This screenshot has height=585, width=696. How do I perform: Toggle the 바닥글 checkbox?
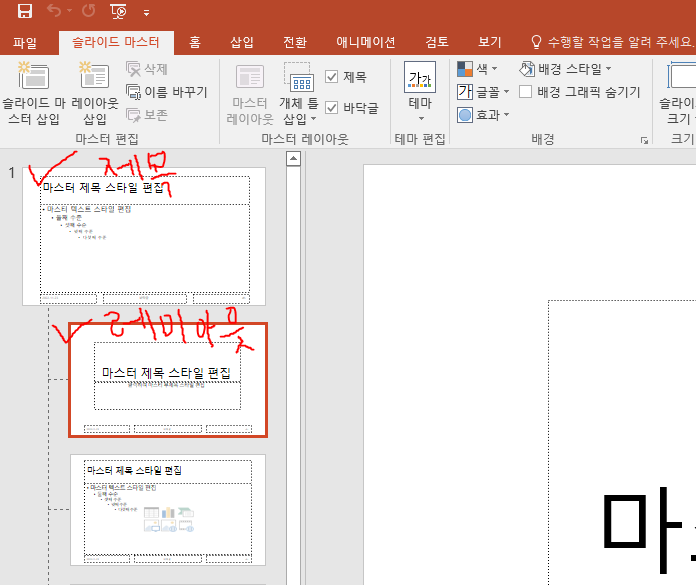pos(332,107)
